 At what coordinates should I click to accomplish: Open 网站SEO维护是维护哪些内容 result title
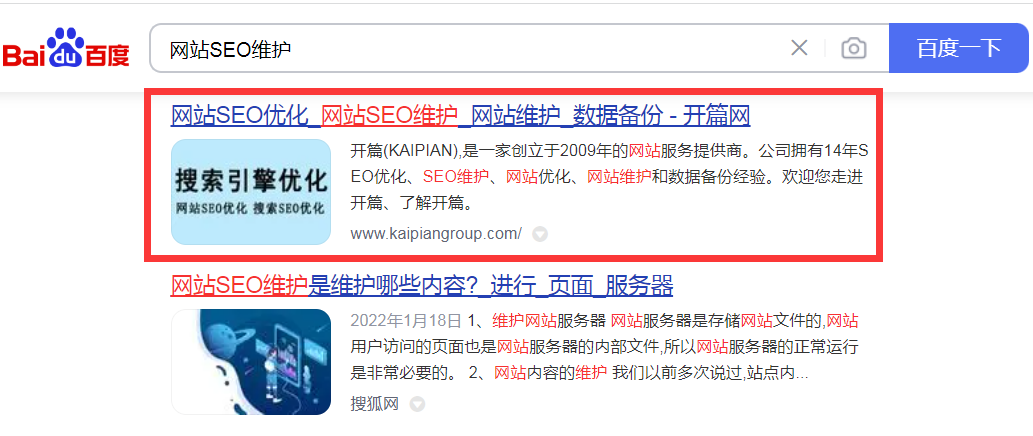pos(422,286)
